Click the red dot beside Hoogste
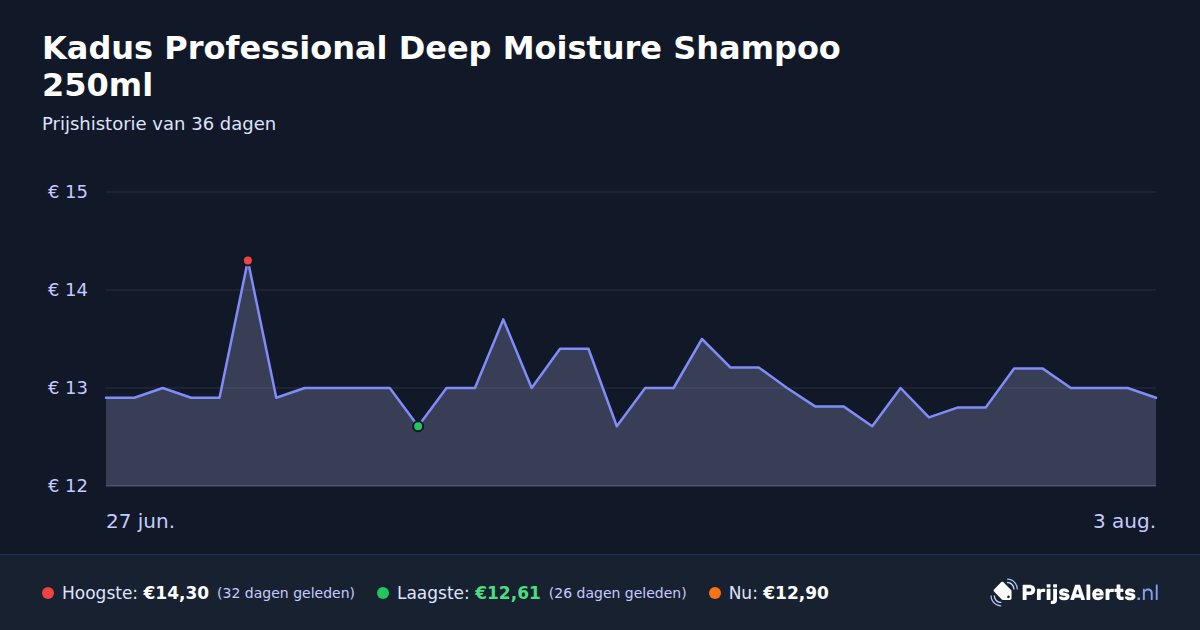Viewport: 1200px width, 630px height. 48,593
